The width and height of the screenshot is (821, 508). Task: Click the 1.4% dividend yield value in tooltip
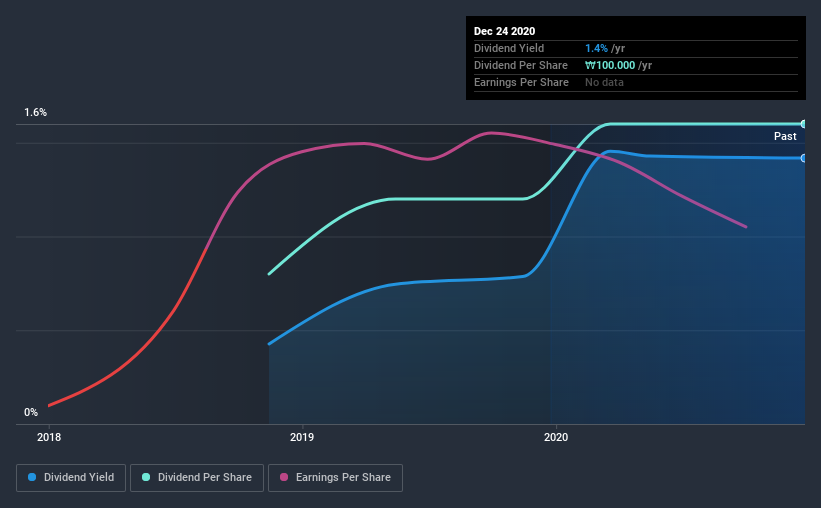pyautogui.click(x=596, y=48)
